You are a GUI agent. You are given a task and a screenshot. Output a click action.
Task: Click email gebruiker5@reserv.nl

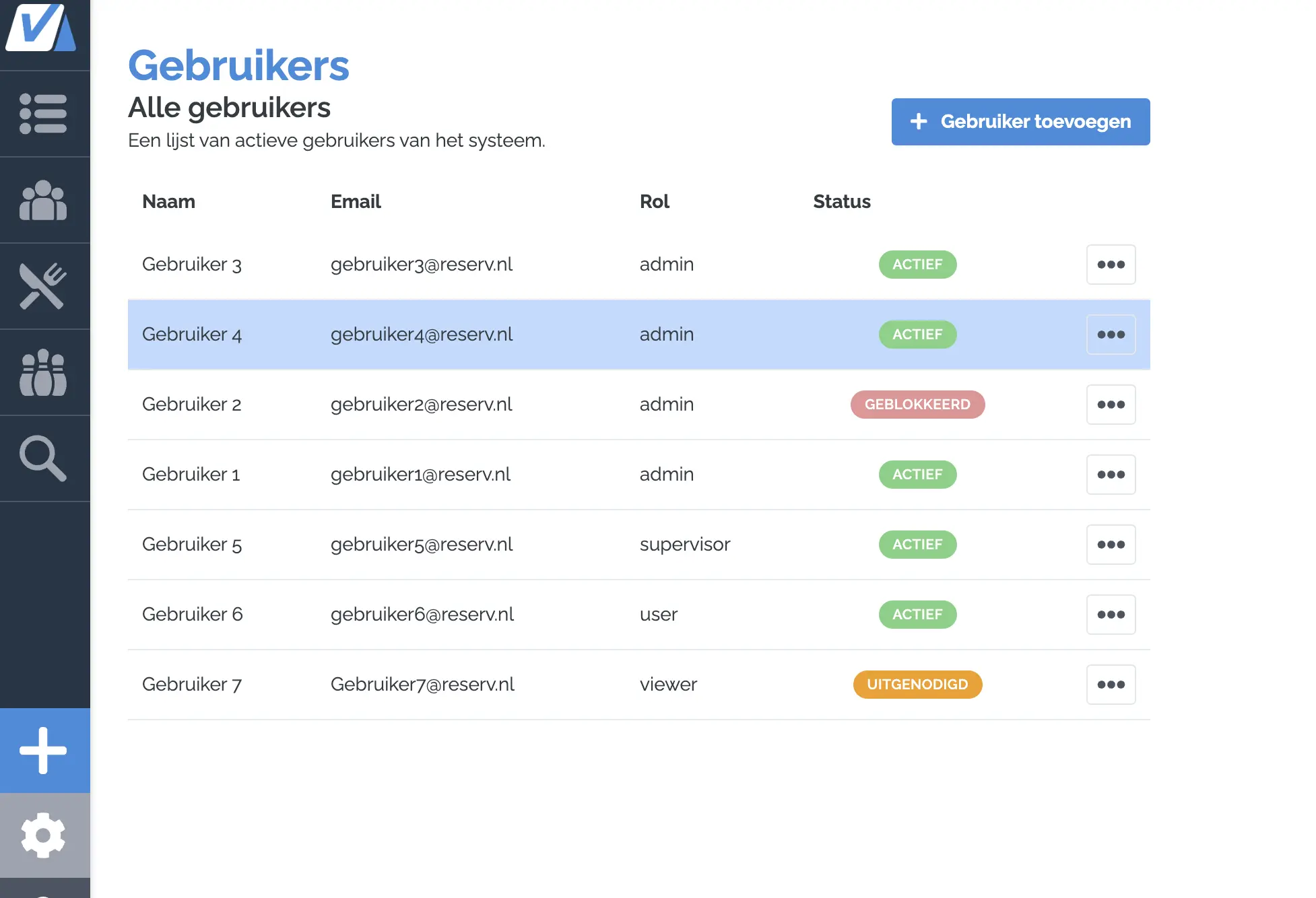[422, 545]
